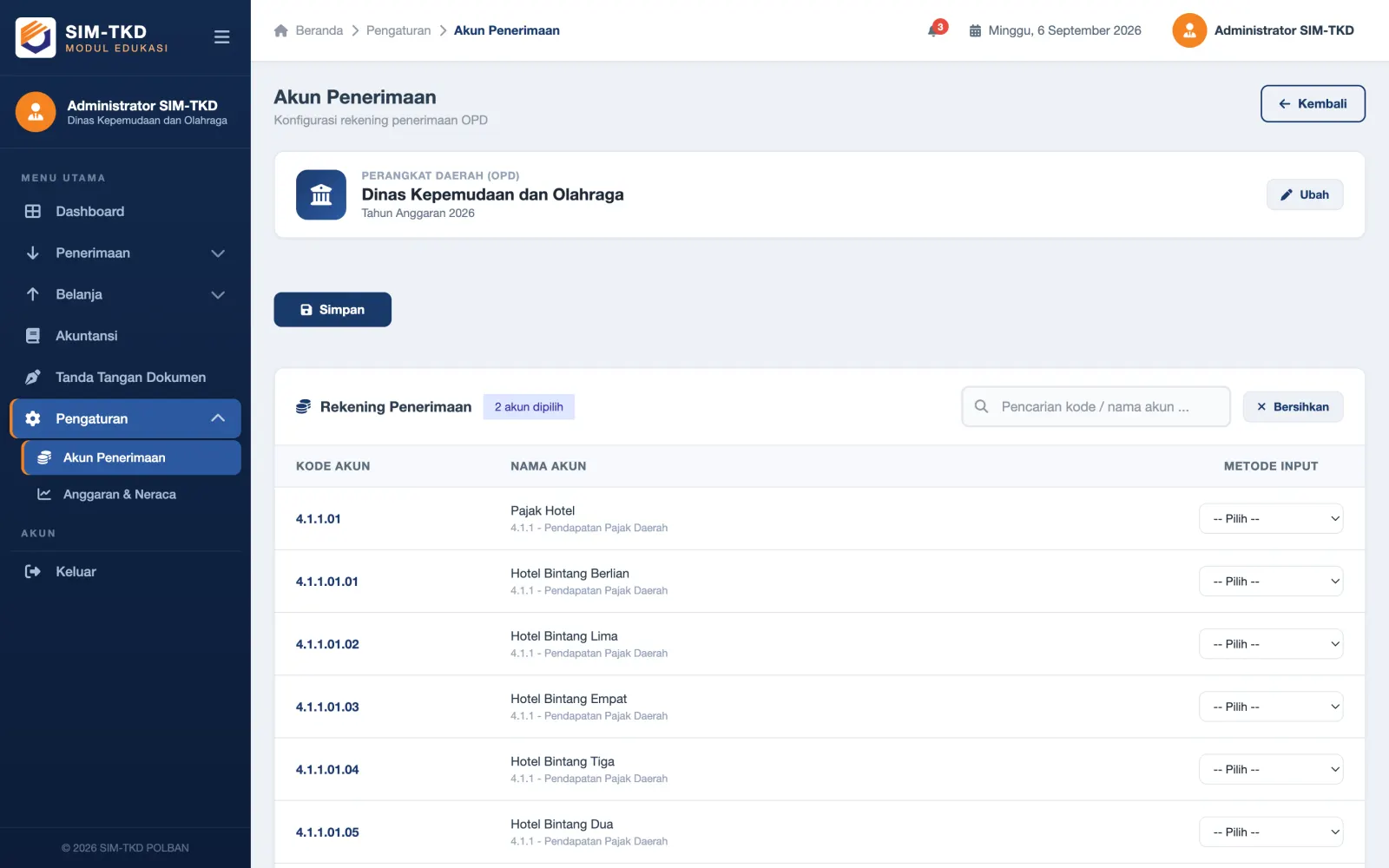Click the Pengaturan breadcrumb link

398,30
